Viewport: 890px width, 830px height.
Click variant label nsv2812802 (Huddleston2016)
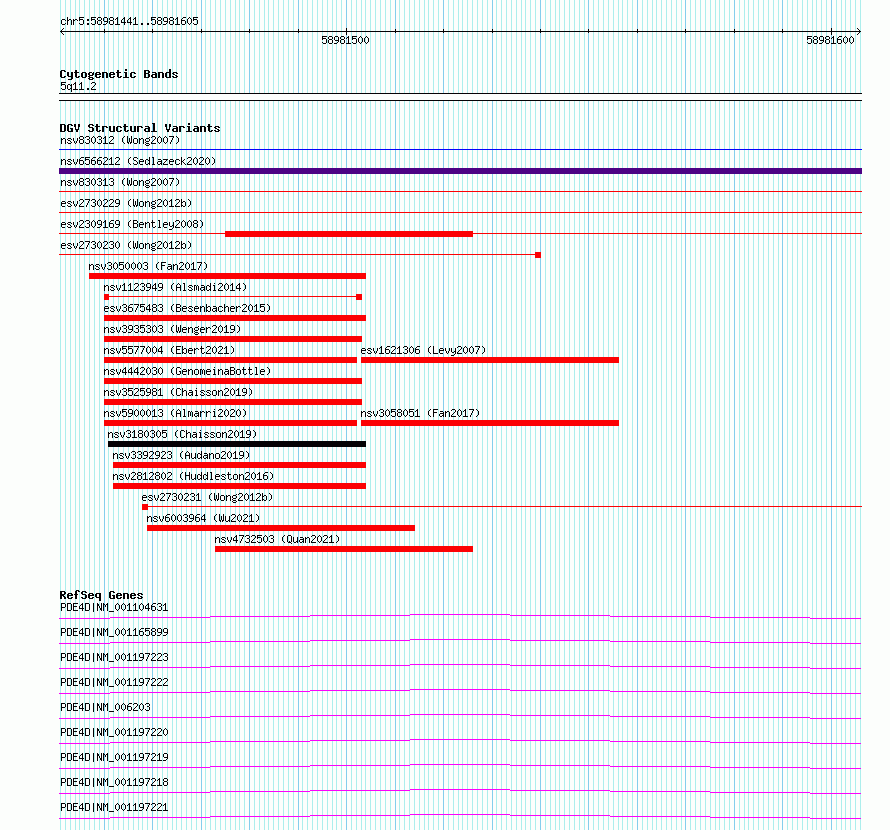pos(192,476)
